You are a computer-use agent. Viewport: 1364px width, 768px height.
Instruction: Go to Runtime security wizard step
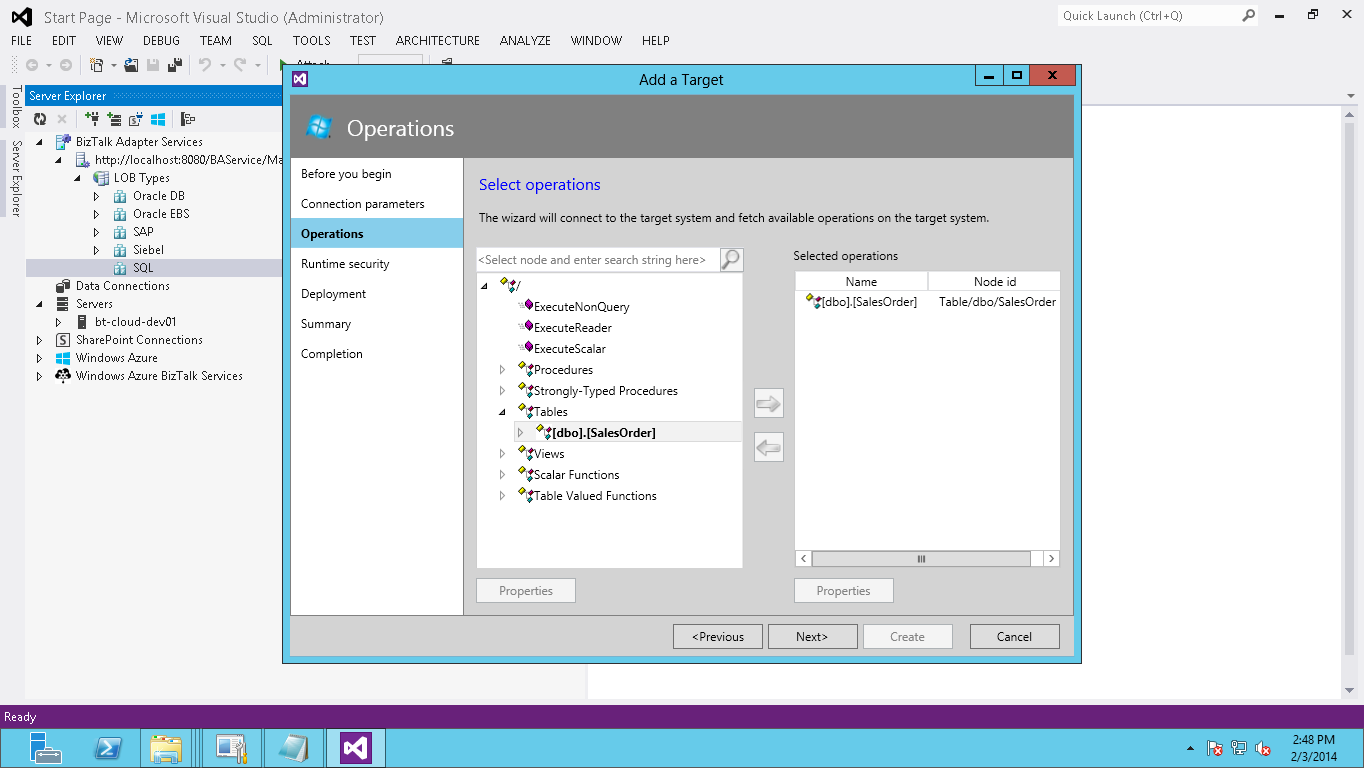(345, 264)
